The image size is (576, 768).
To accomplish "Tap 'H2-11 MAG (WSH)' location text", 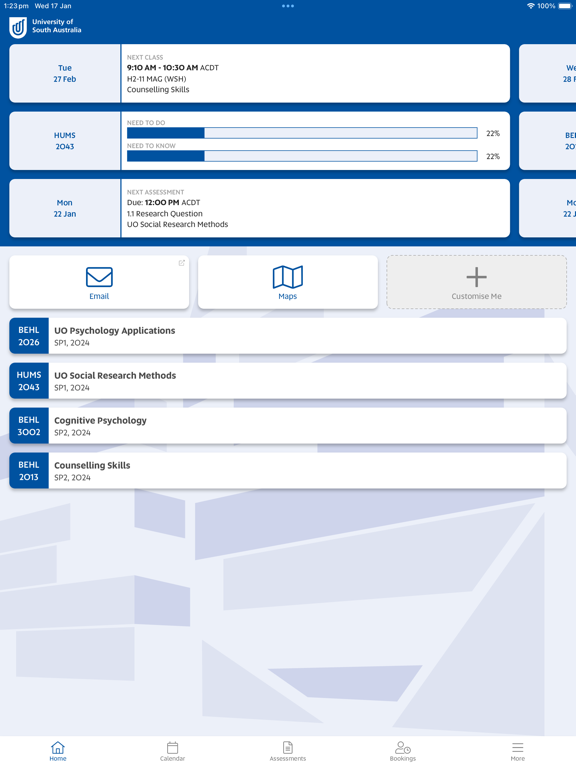I will pos(156,79).
